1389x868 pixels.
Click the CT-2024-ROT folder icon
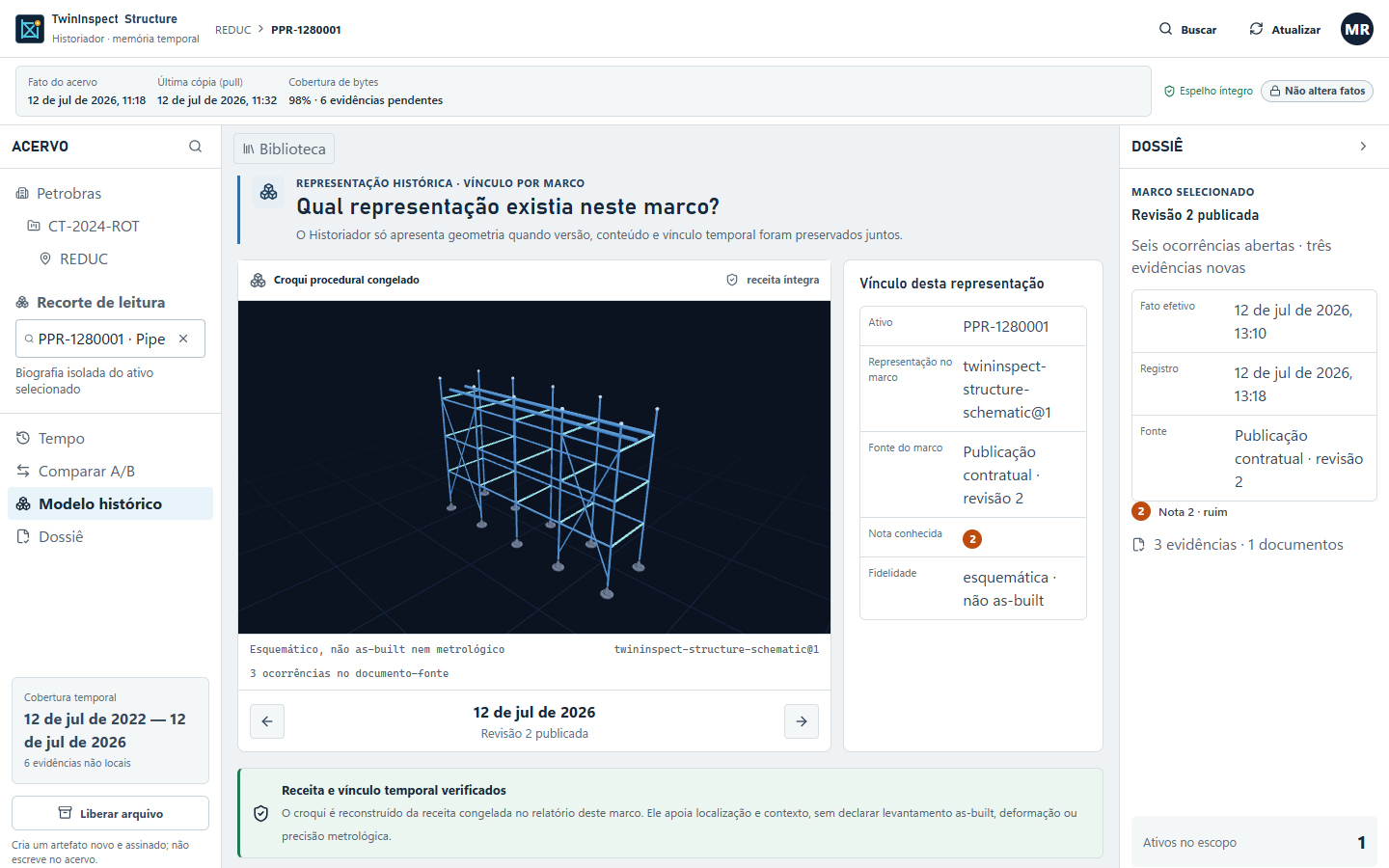pos(34,227)
